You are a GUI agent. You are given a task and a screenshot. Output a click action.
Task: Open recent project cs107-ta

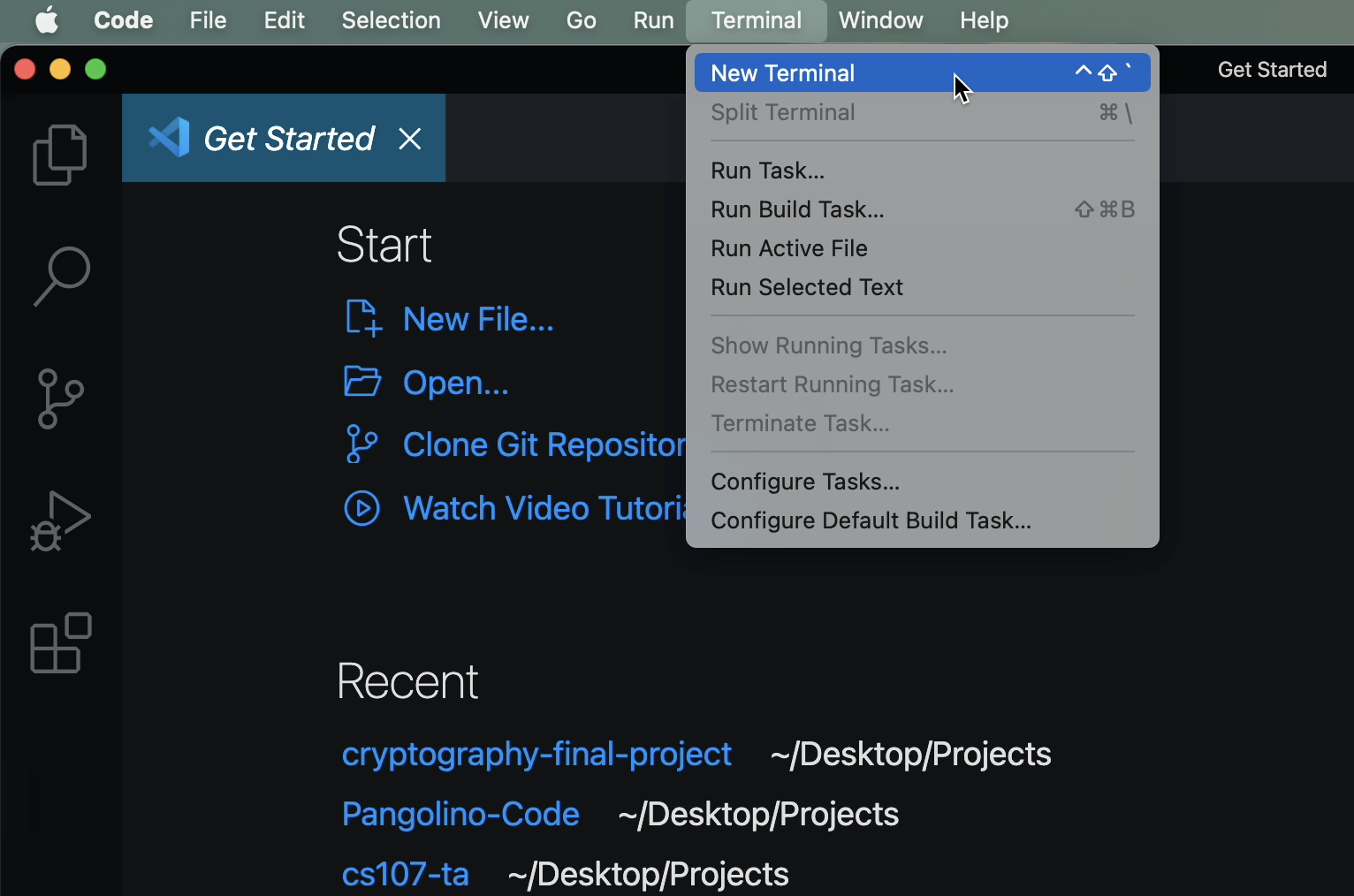tap(405, 874)
